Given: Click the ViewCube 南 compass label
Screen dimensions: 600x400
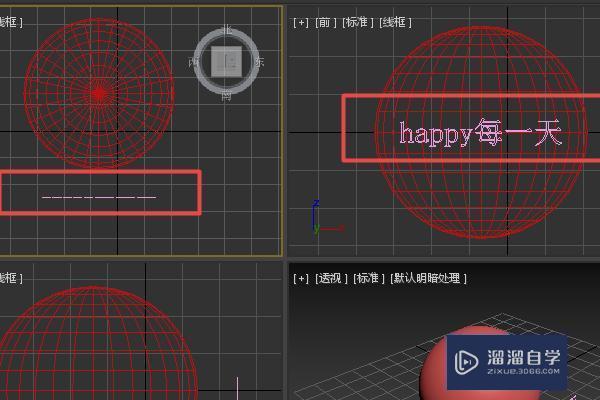Looking at the screenshot, I should tap(227, 96).
